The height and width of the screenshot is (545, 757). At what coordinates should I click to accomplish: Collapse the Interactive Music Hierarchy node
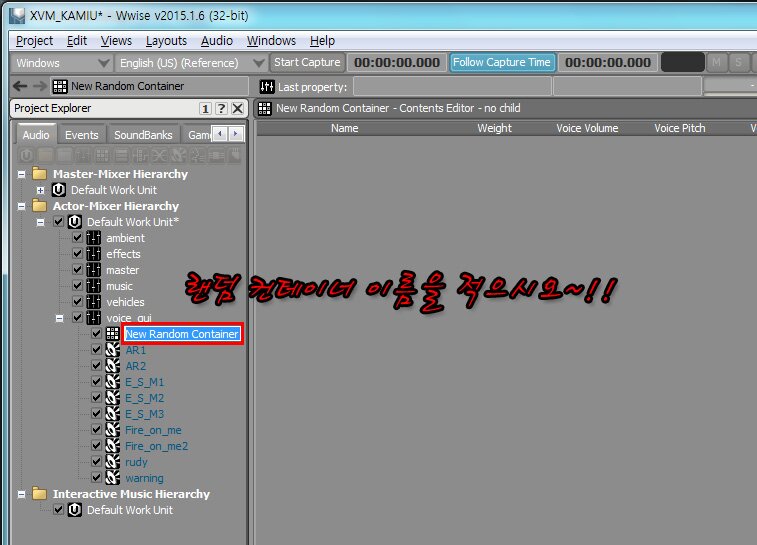[x=21, y=494]
